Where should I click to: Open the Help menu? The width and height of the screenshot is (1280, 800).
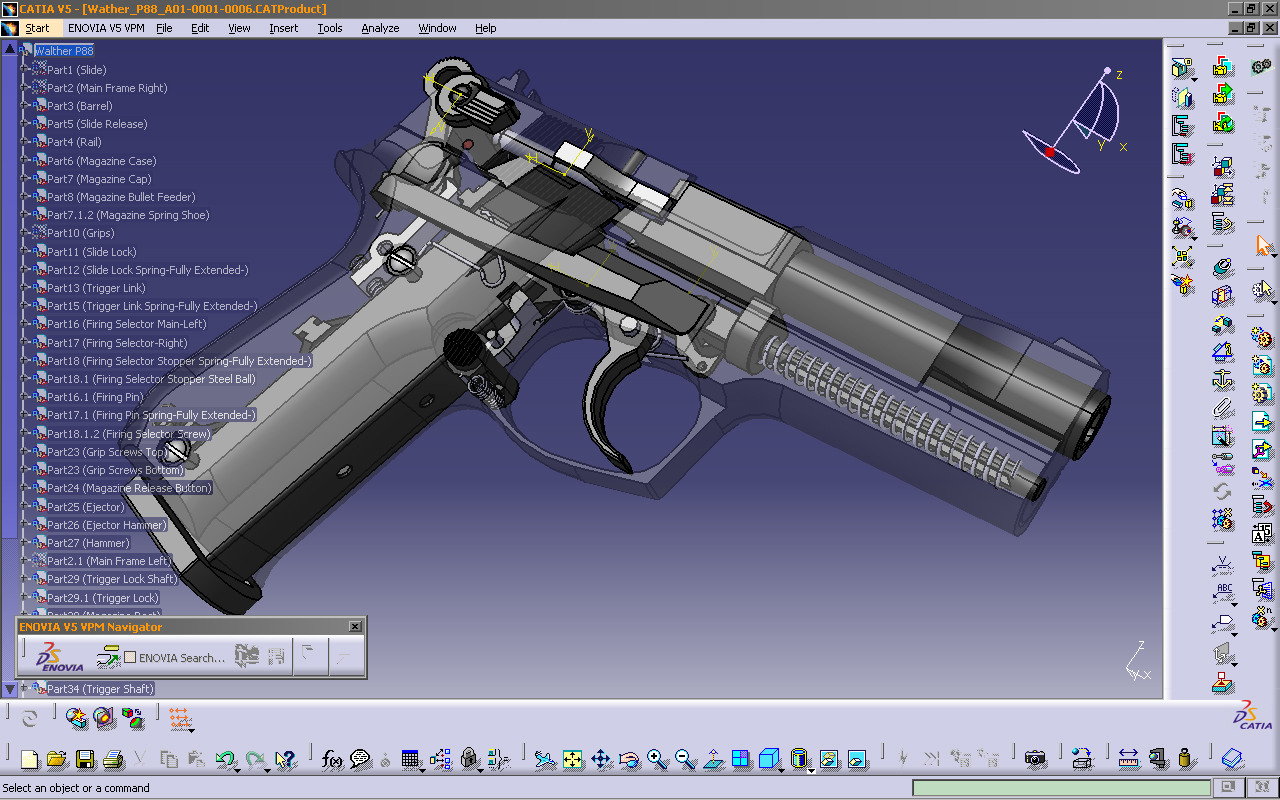pos(486,28)
